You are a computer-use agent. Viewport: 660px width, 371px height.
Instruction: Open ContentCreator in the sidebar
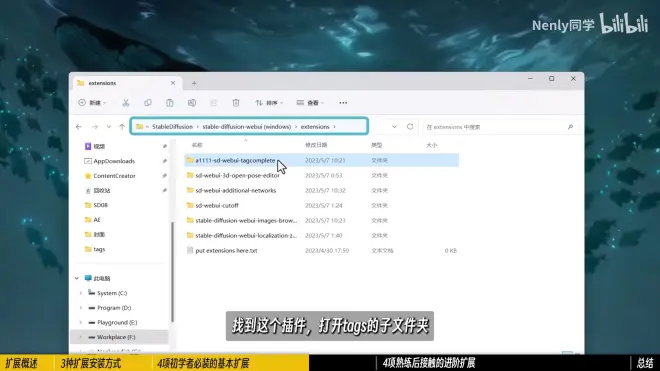114,176
